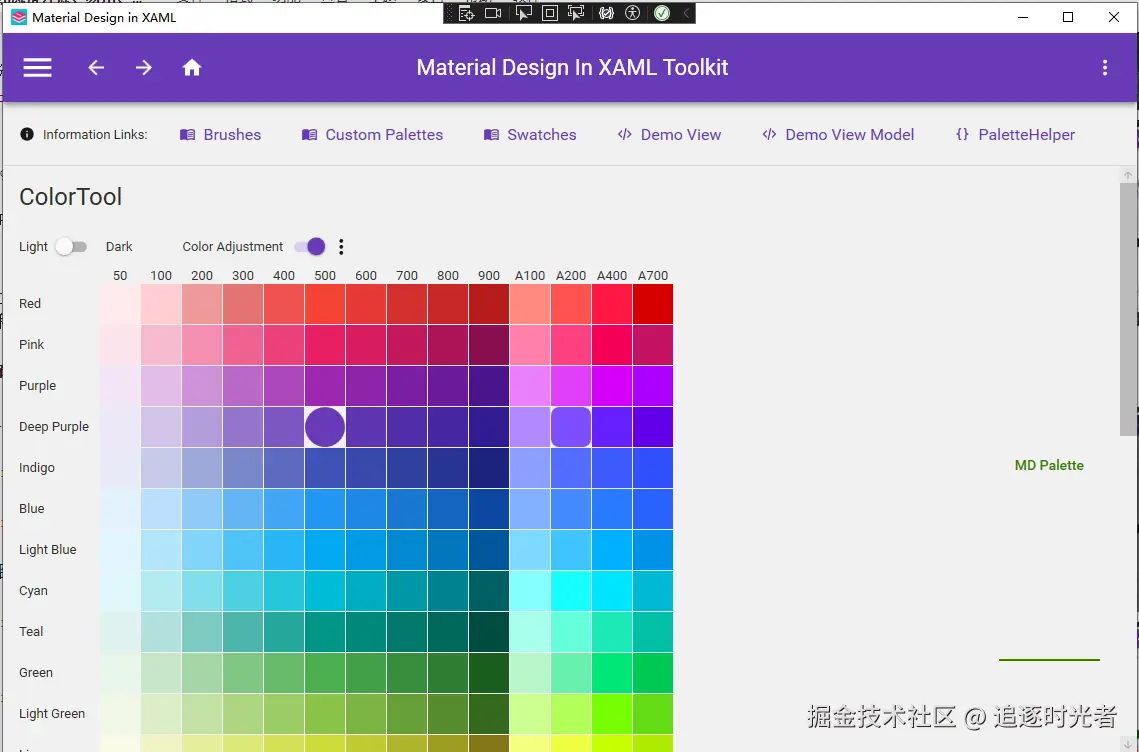Click the A400 column header
Image resolution: width=1139 pixels, height=752 pixels.
[612, 276]
